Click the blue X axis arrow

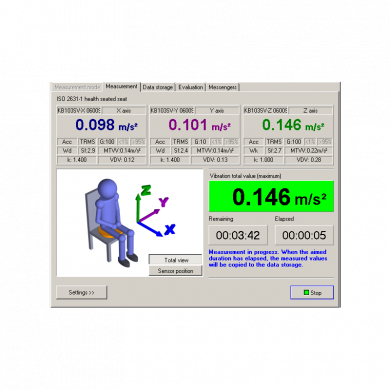(x=150, y=229)
